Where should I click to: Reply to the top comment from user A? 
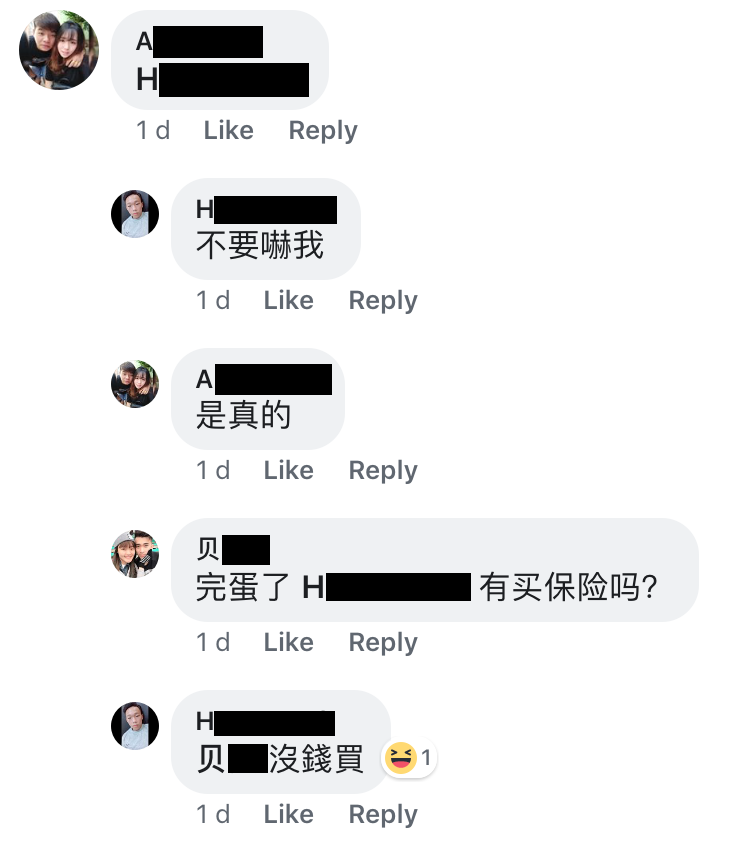pos(323,131)
